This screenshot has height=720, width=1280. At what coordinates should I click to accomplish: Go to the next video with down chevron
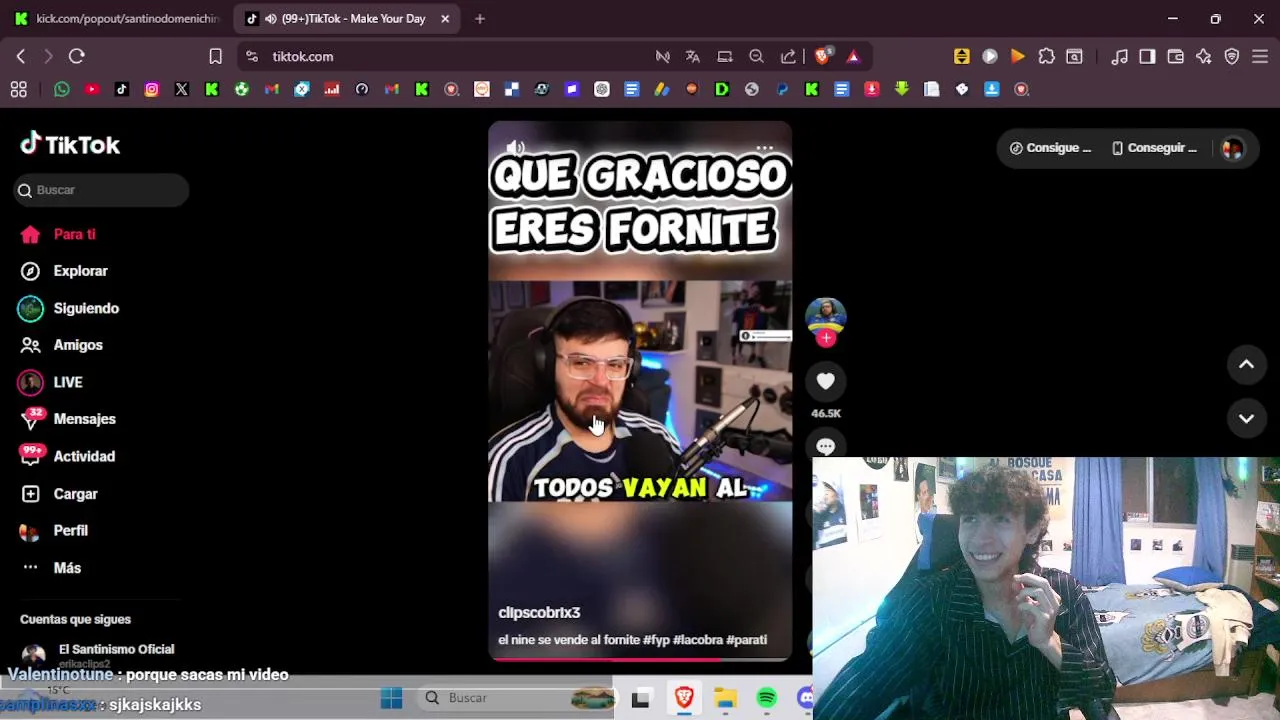click(x=1246, y=419)
